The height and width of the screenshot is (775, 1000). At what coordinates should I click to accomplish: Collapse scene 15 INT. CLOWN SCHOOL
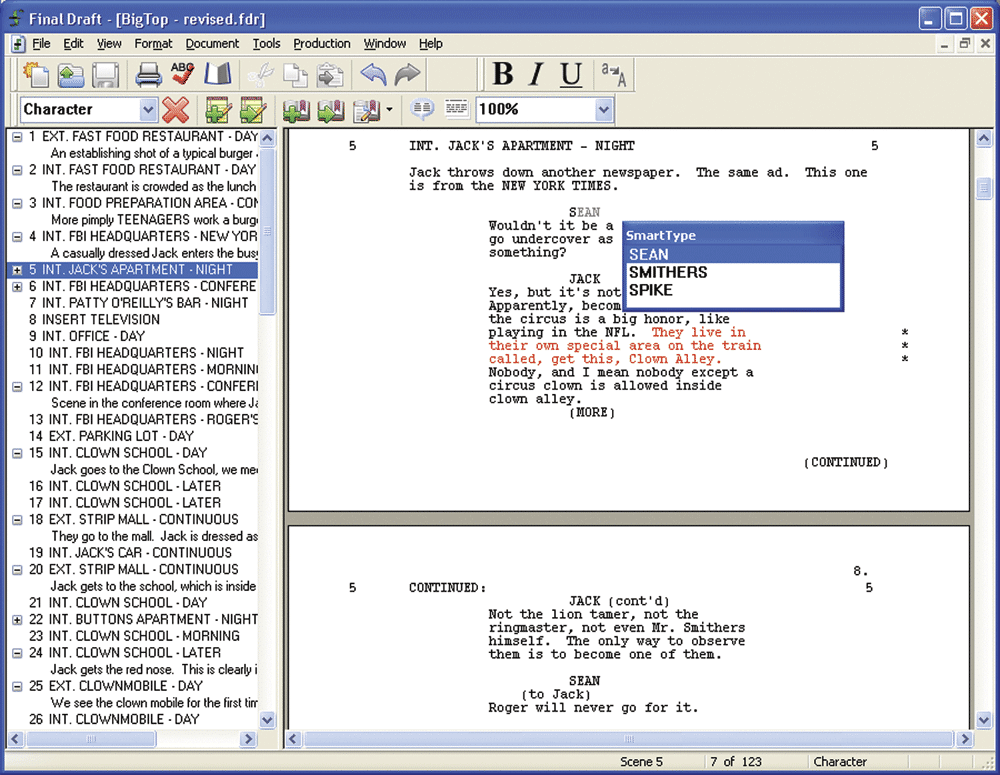point(17,453)
